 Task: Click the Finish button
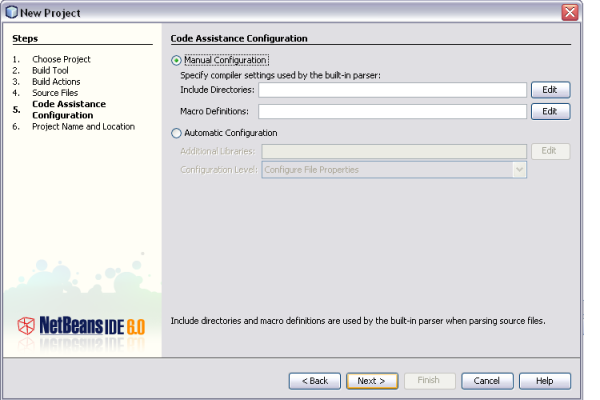(429, 381)
